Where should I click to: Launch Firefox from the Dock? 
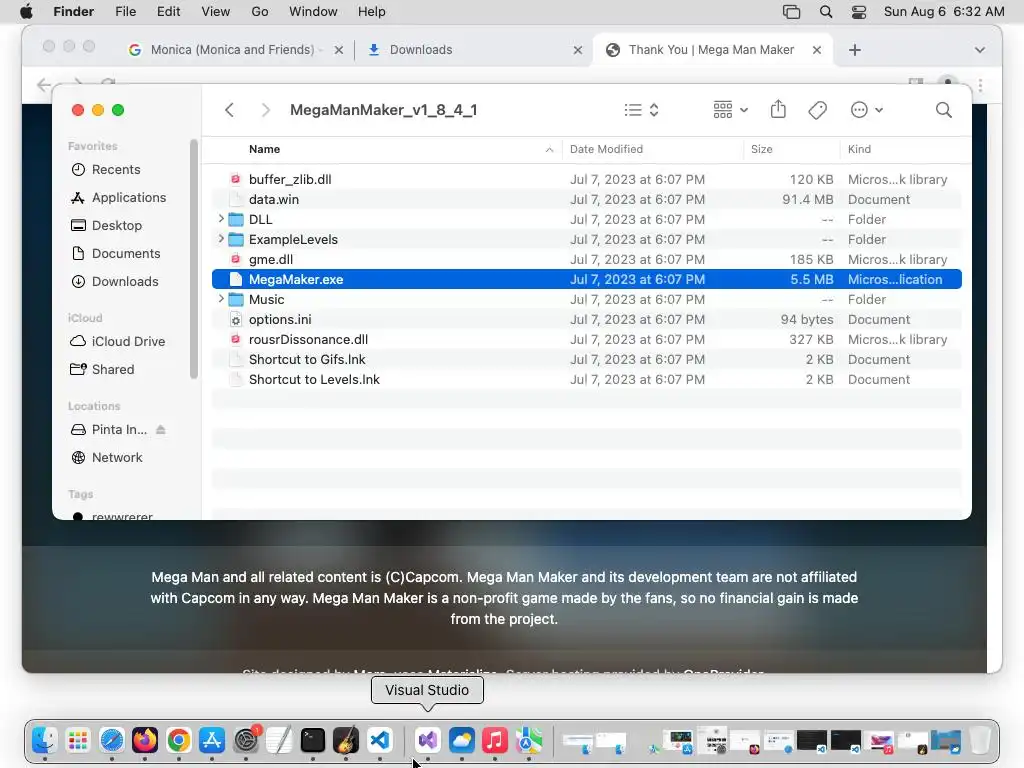coord(145,741)
